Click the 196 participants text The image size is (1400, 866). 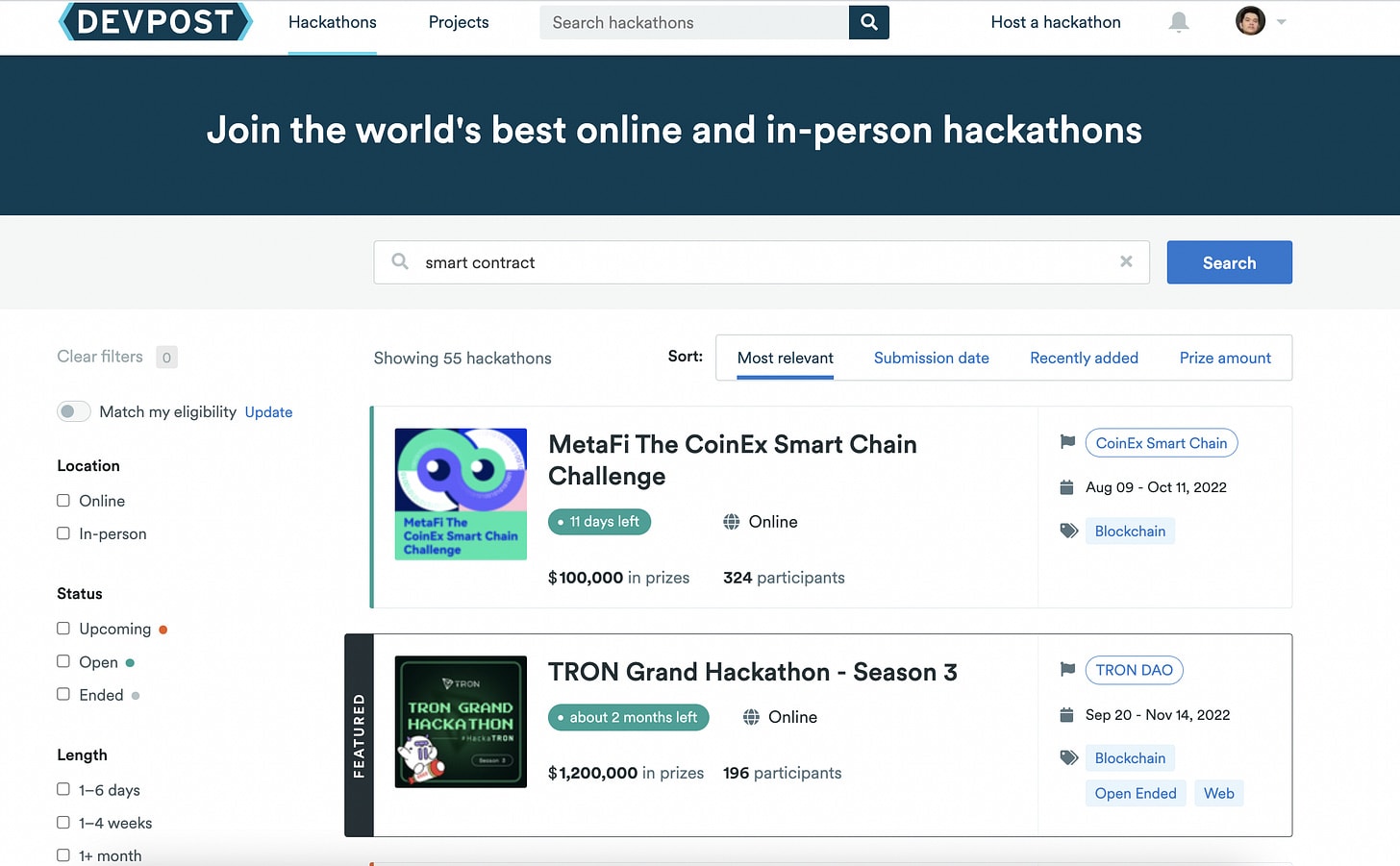click(x=783, y=773)
